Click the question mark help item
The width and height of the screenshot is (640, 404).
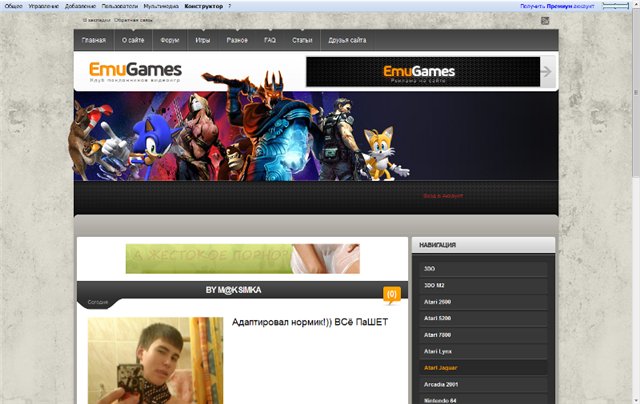[x=230, y=6]
